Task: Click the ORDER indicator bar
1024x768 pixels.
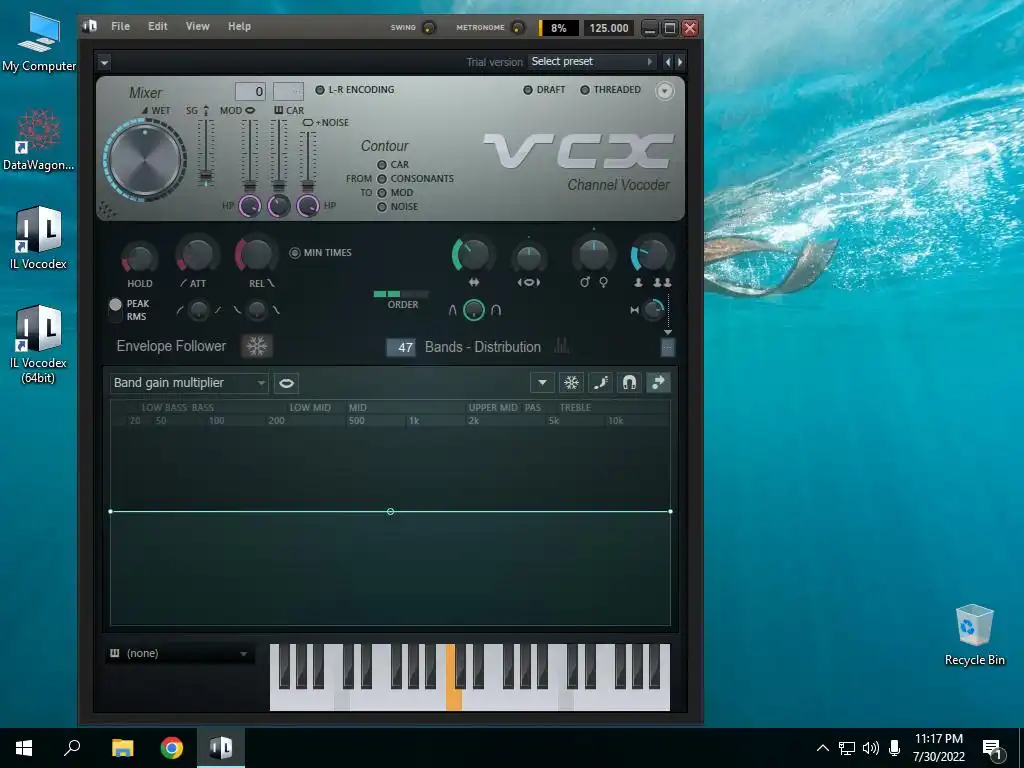Action: click(401, 294)
